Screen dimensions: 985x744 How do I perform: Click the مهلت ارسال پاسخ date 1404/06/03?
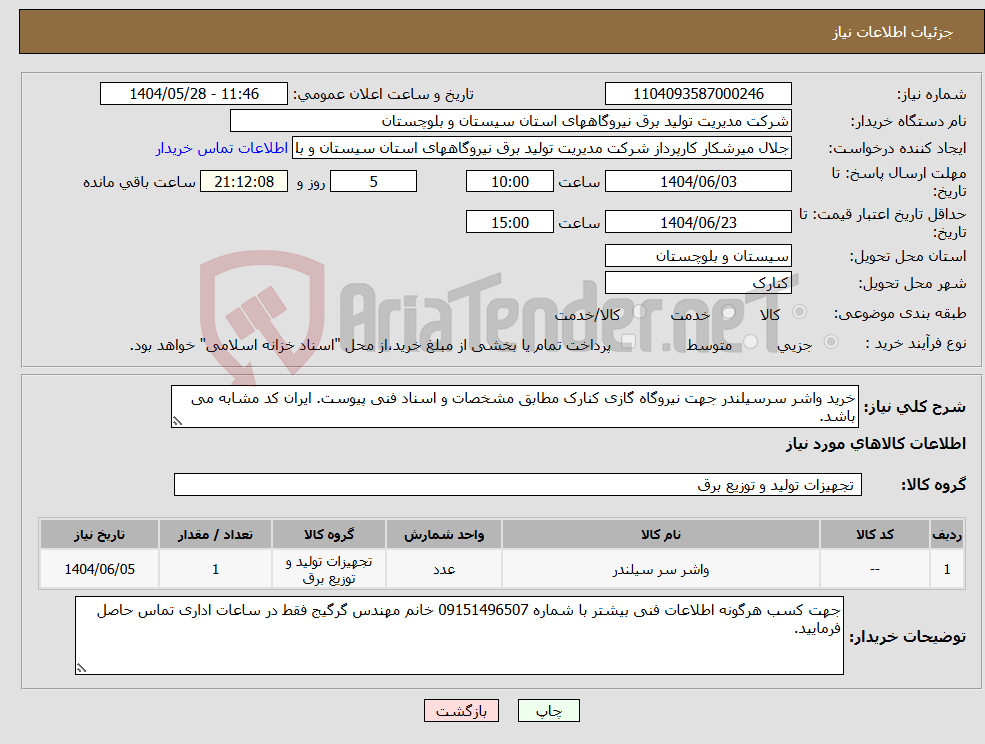[x=698, y=181]
